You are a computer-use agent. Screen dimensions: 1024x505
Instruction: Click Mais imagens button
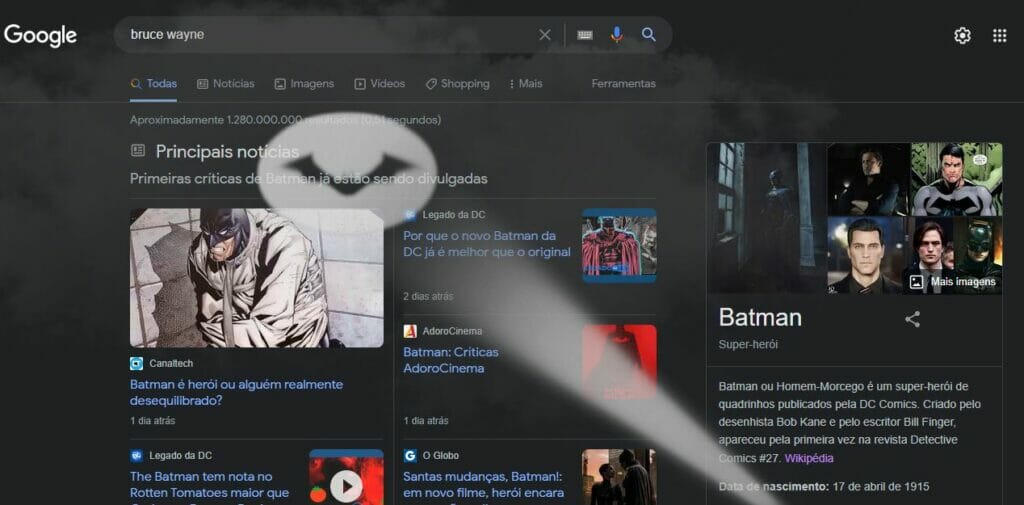(x=953, y=282)
